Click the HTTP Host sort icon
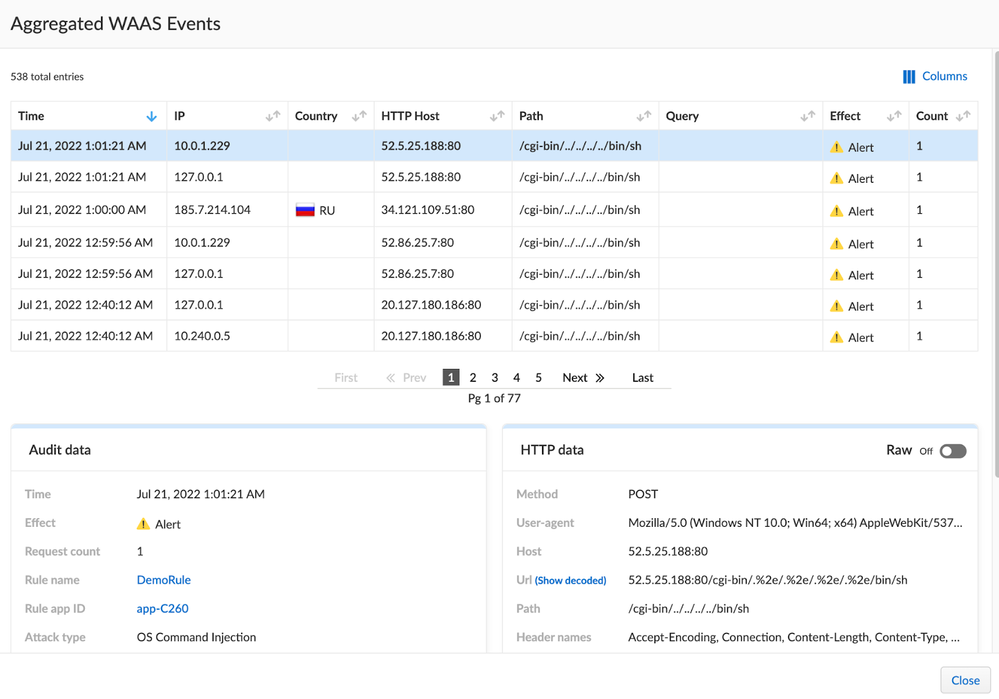The image size is (999, 699). pos(497,117)
